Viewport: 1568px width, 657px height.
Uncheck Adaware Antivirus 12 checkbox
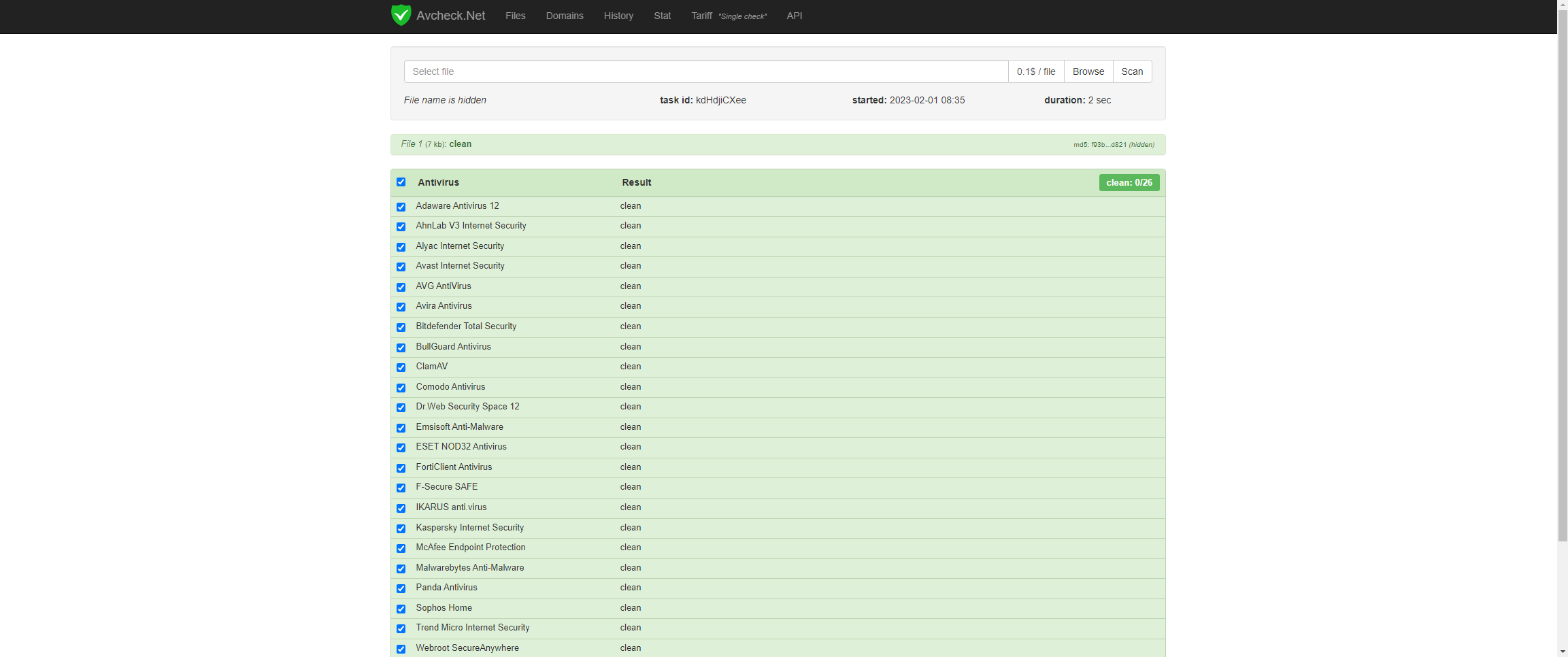[x=401, y=207]
